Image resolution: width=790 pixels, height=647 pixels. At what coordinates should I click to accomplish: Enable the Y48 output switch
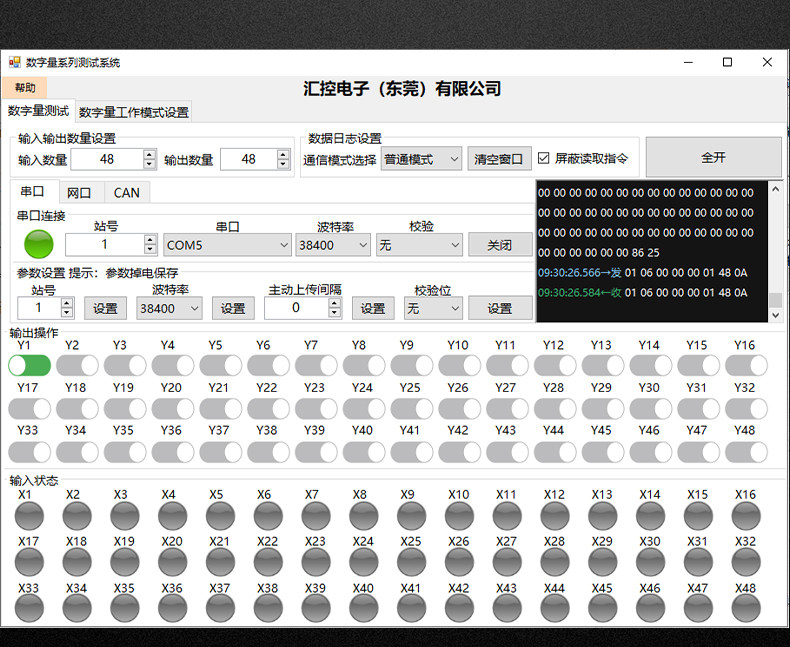[746, 452]
